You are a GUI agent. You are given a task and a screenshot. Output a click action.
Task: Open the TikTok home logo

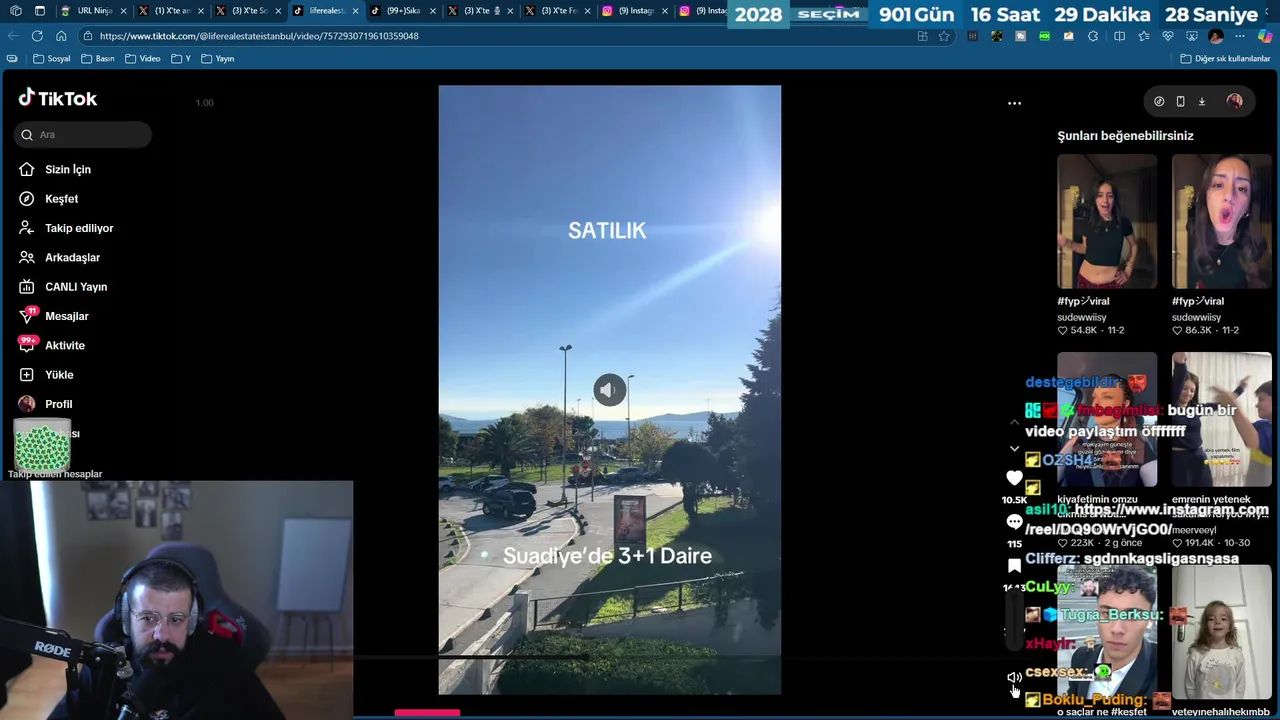click(x=58, y=98)
